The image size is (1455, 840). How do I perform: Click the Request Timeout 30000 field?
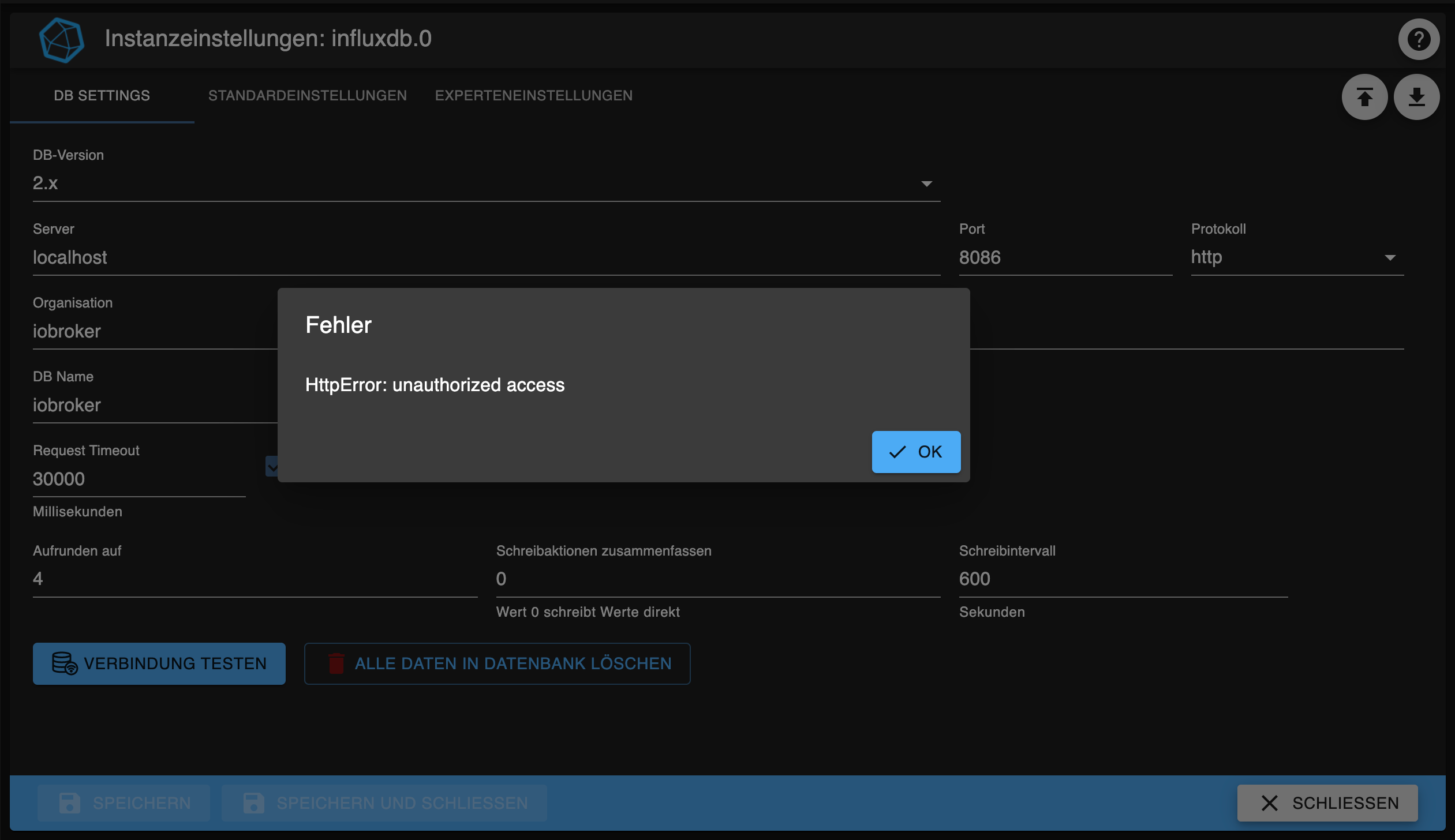point(139,479)
